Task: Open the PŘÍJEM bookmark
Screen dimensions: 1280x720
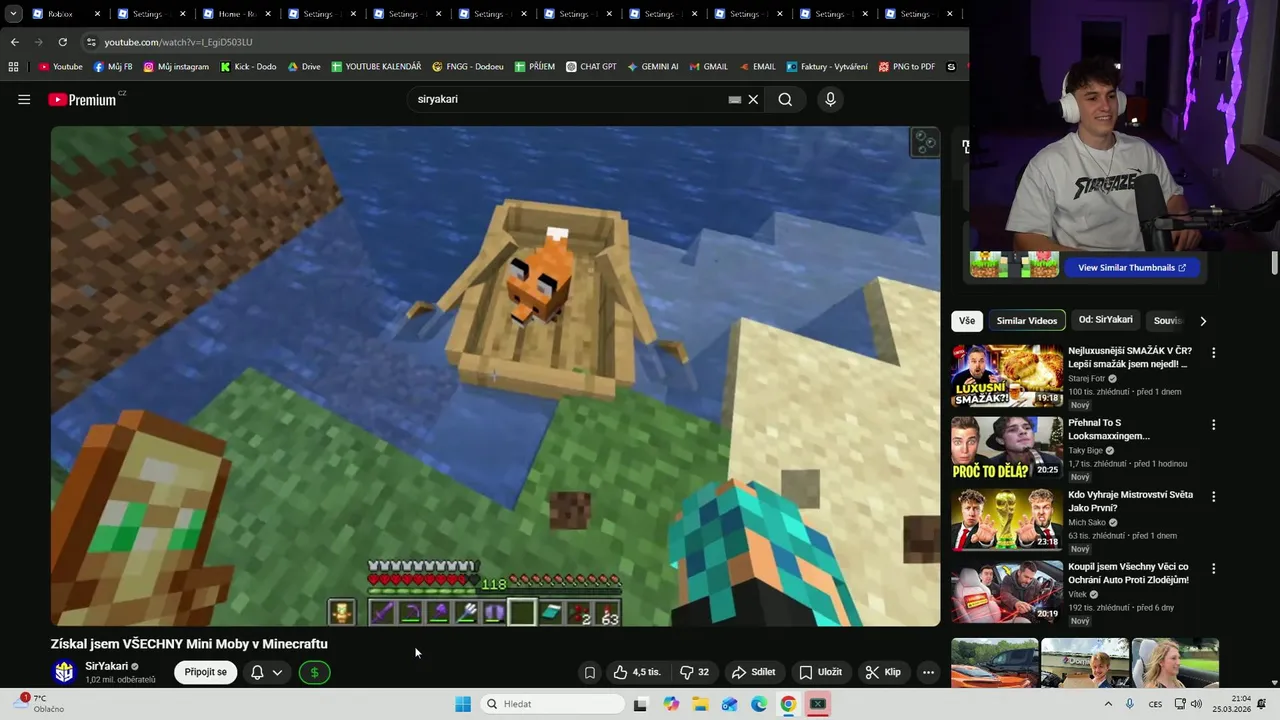Action: (535, 67)
